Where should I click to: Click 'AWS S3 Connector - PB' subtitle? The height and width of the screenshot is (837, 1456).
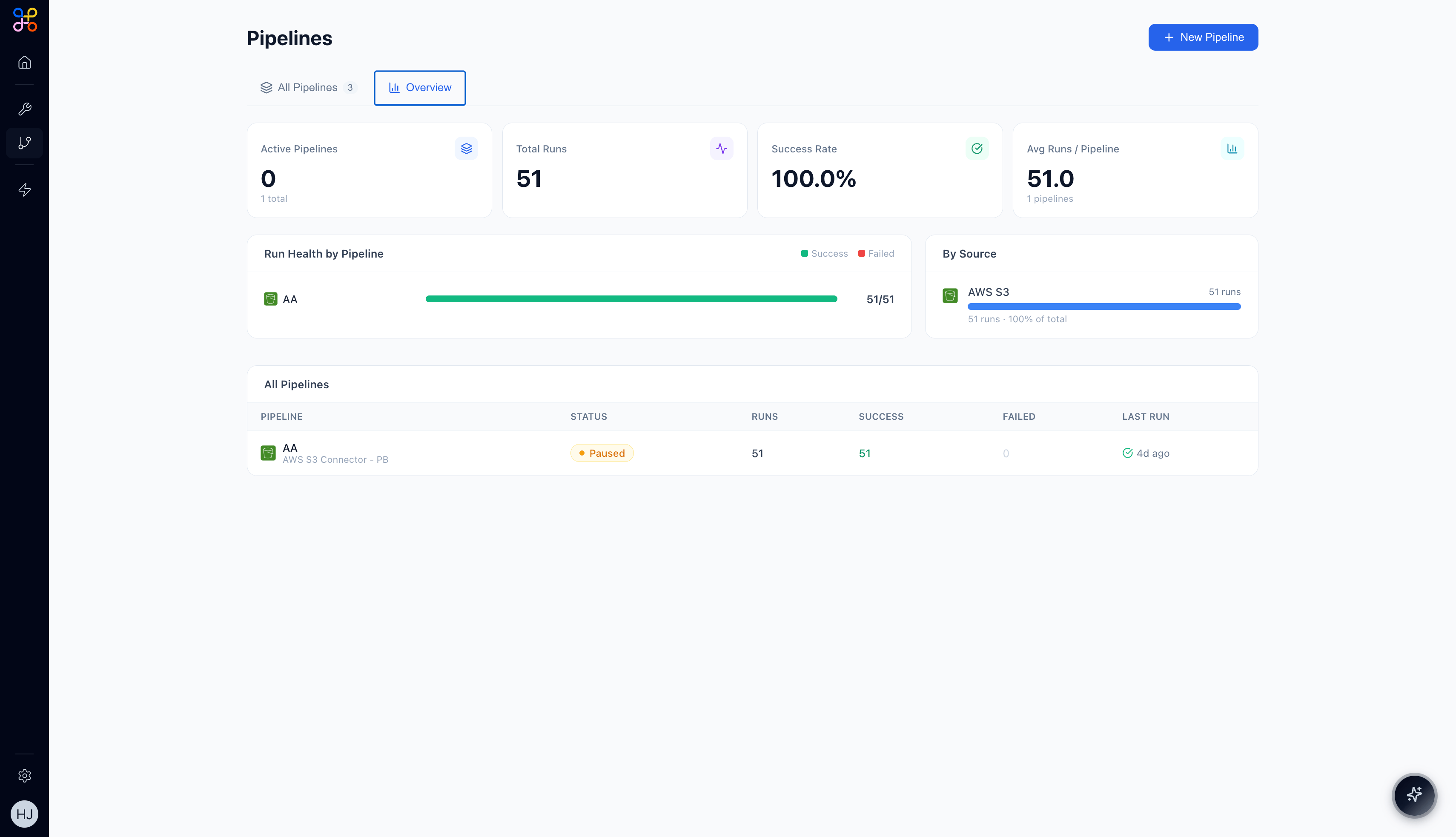pyautogui.click(x=335, y=459)
